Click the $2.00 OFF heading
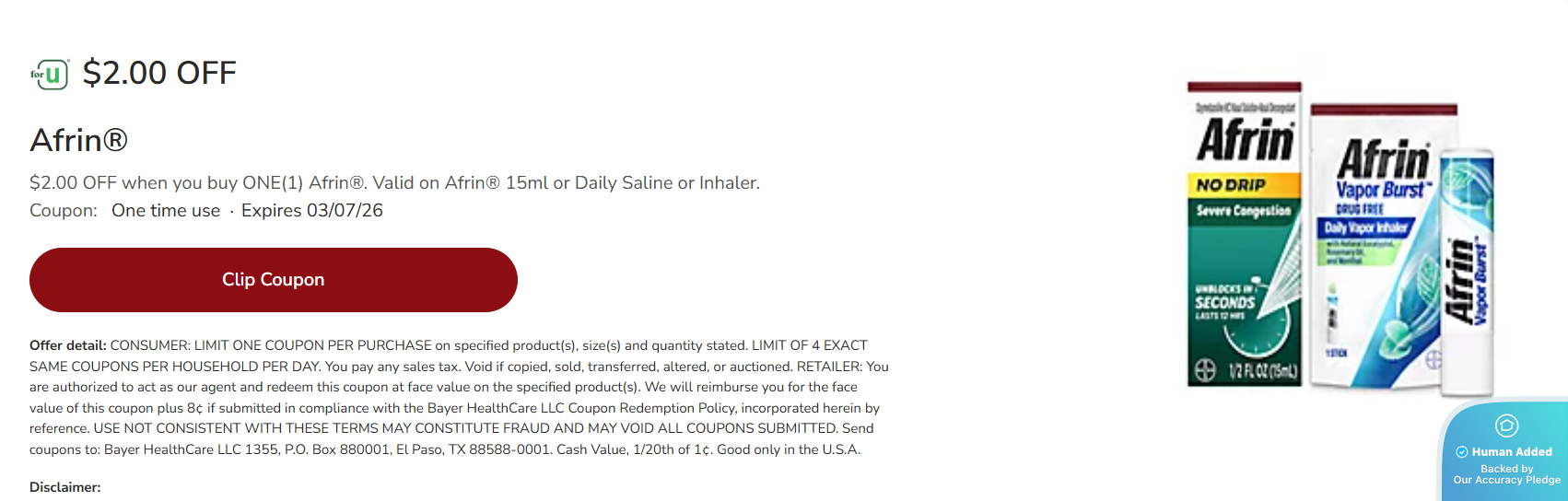The image size is (1568, 501). pyautogui.click(x=159, y=73)
